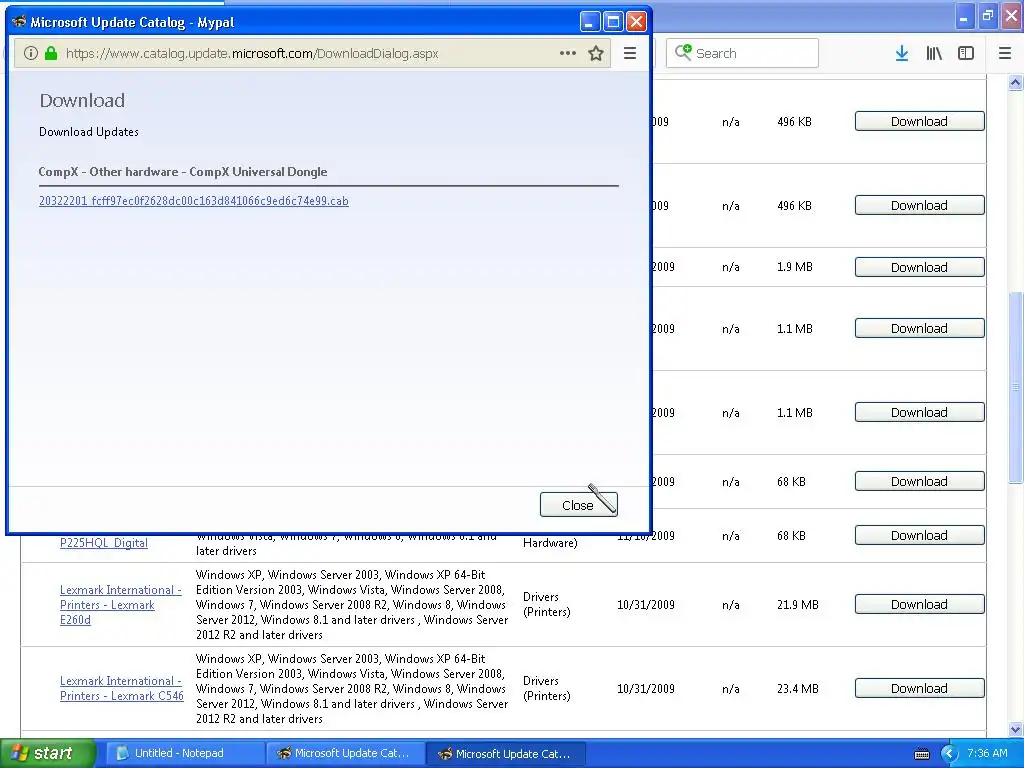Viewport: 1024px width, 768px height.
Task: Switch to Untitled - Notepad taskbar item
Action: [x=185, y=753]
